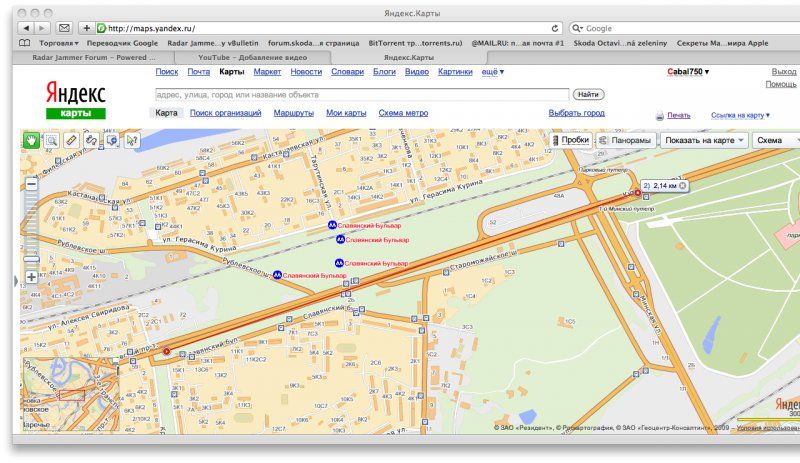Zoom in with the plus button

31,277
